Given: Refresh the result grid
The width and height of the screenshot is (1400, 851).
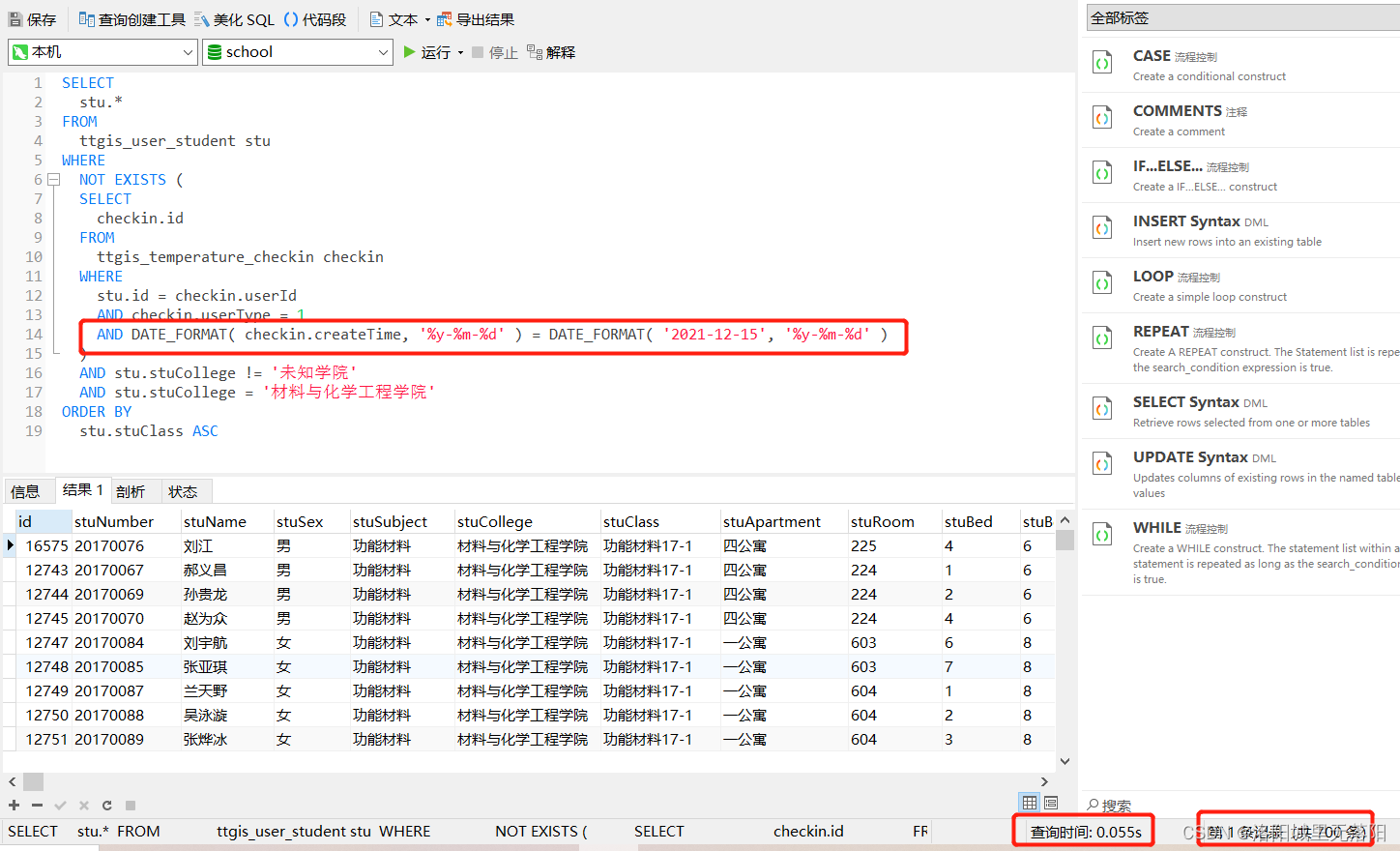Looking at the screenshot, I should point(106,805).
